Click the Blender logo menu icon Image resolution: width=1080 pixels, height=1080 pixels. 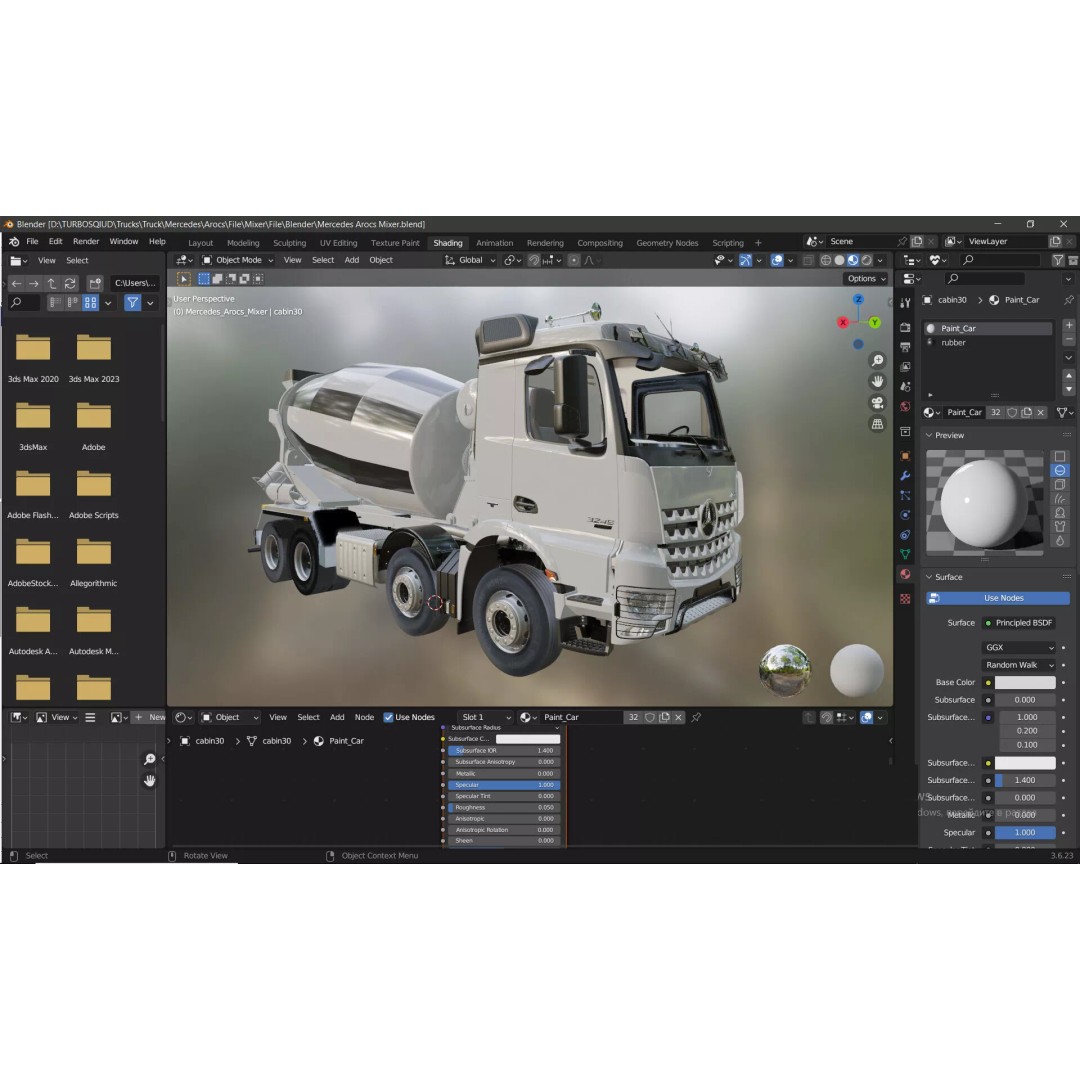tap(14, 242)
